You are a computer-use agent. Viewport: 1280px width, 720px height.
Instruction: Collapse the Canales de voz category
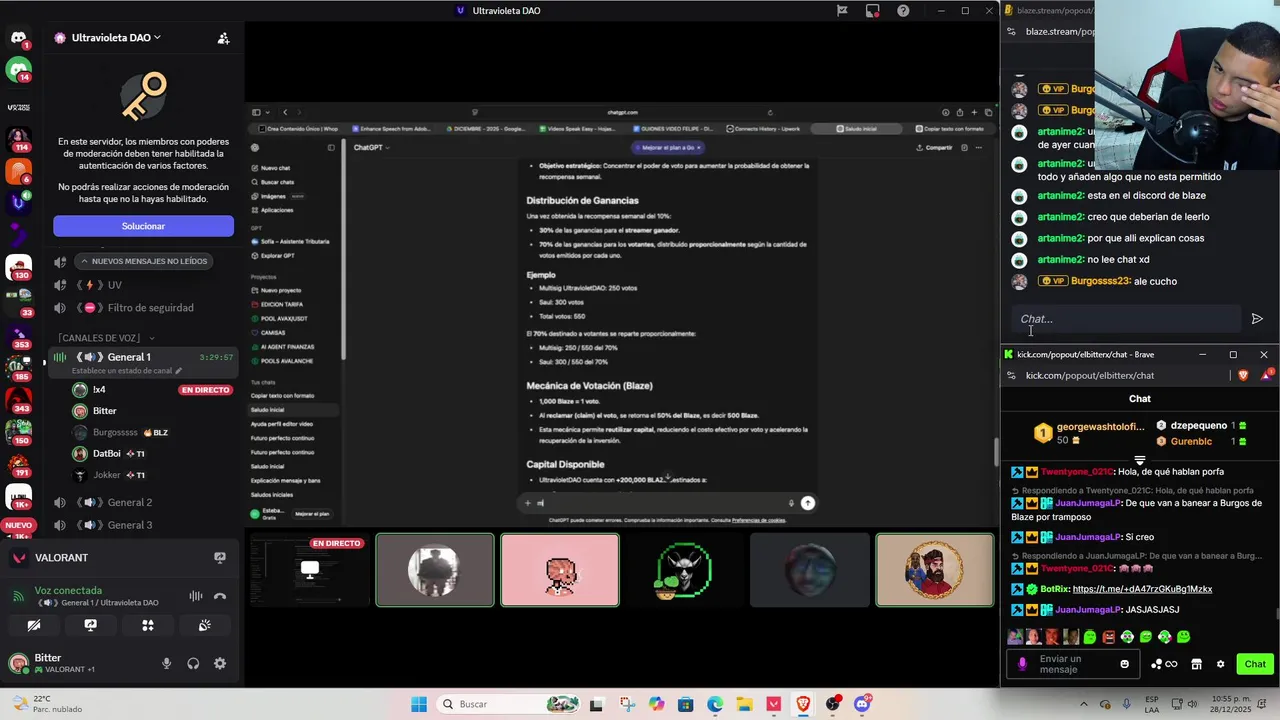pyautogui.click(x=106, y=338)
